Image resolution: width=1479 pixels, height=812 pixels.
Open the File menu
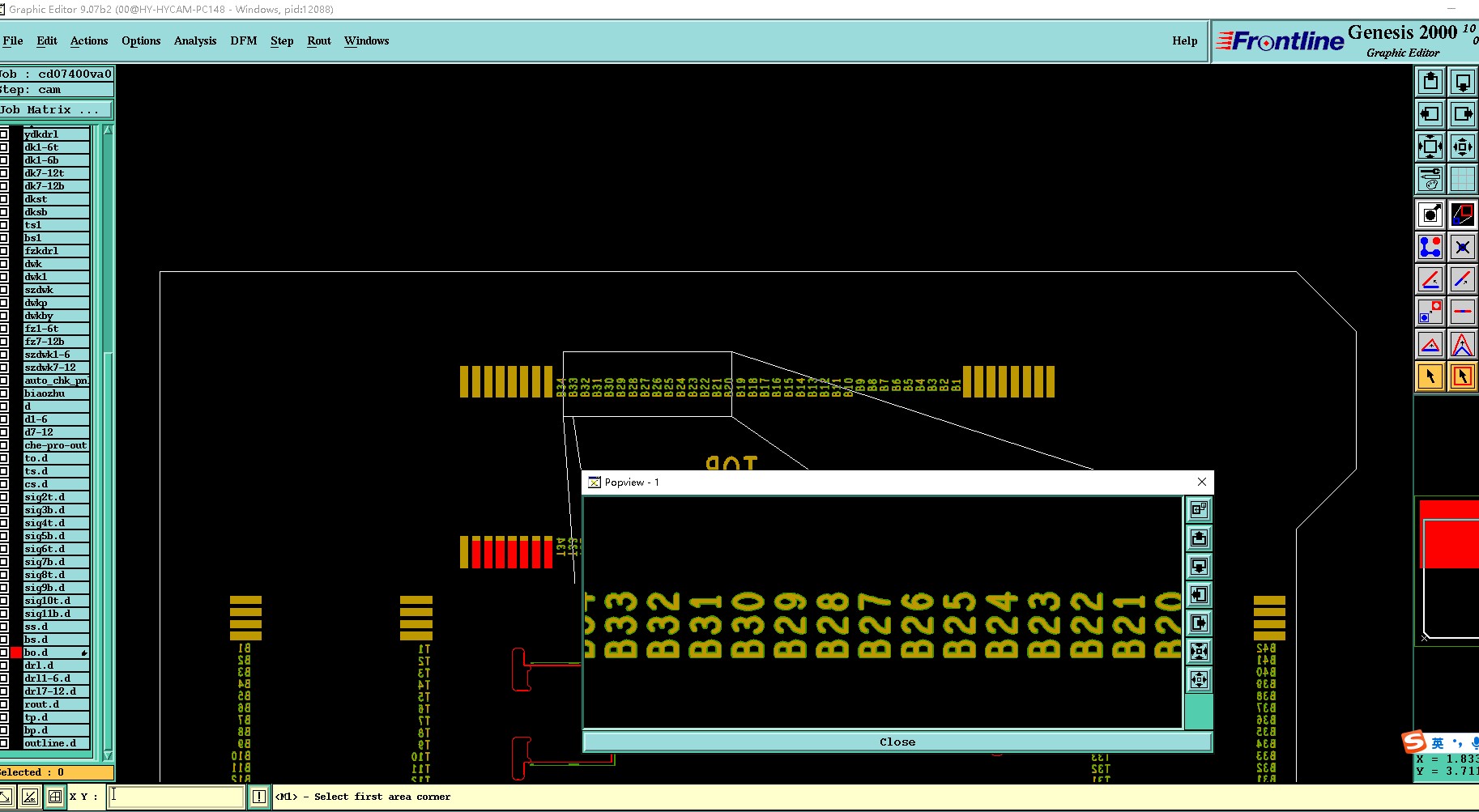pyautogui.click(x=13, y=40)
